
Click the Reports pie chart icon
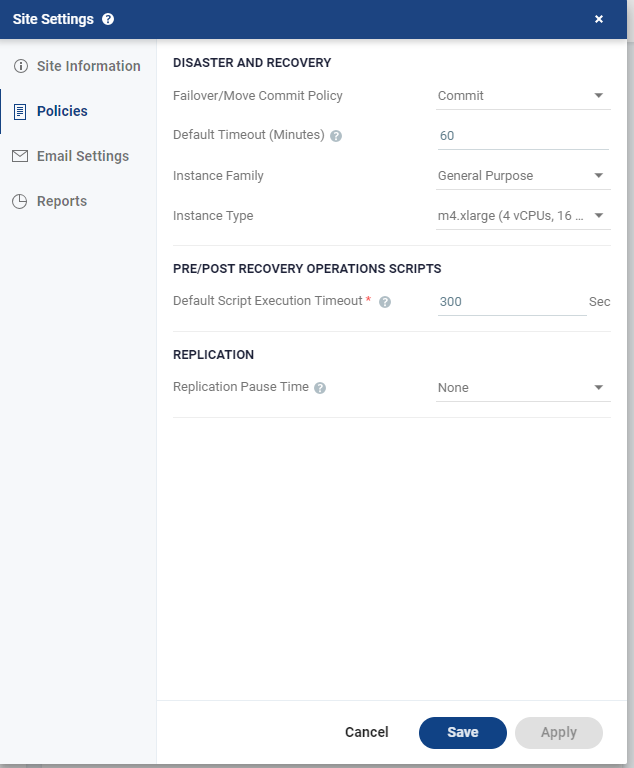pyautogui.click(x=20, y=201)
